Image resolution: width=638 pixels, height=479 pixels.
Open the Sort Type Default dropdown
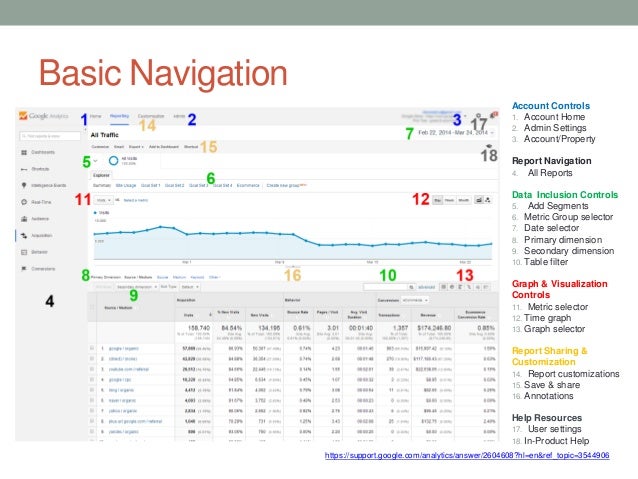[190, 287]
